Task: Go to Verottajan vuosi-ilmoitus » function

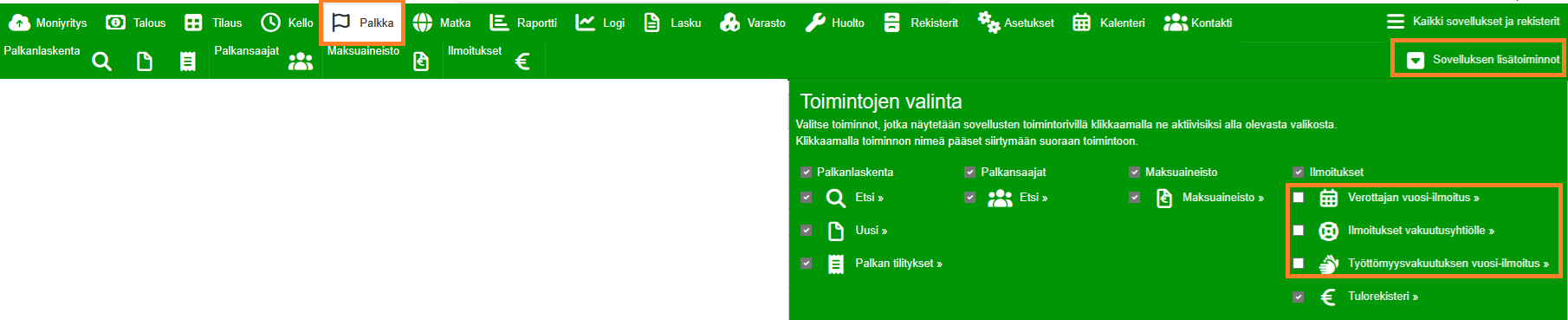Action: (1413, 198)
